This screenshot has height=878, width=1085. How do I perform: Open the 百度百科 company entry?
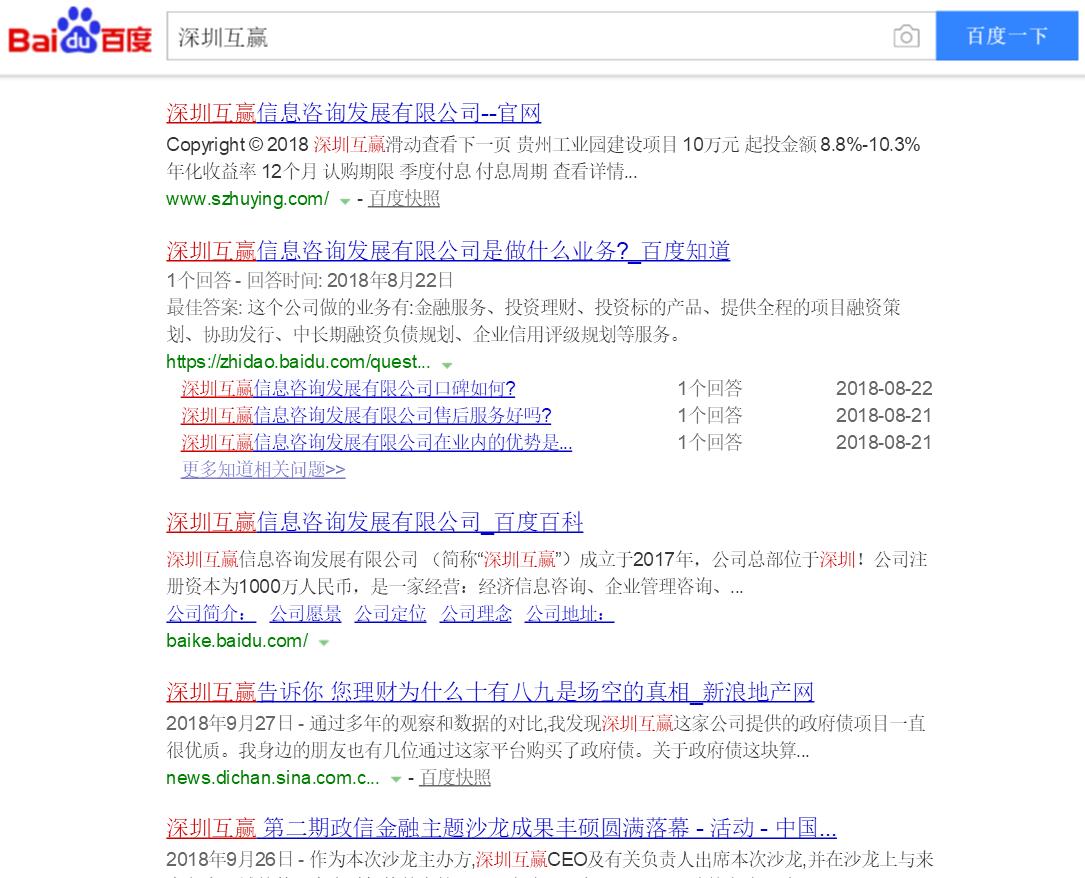coord(374,522)
